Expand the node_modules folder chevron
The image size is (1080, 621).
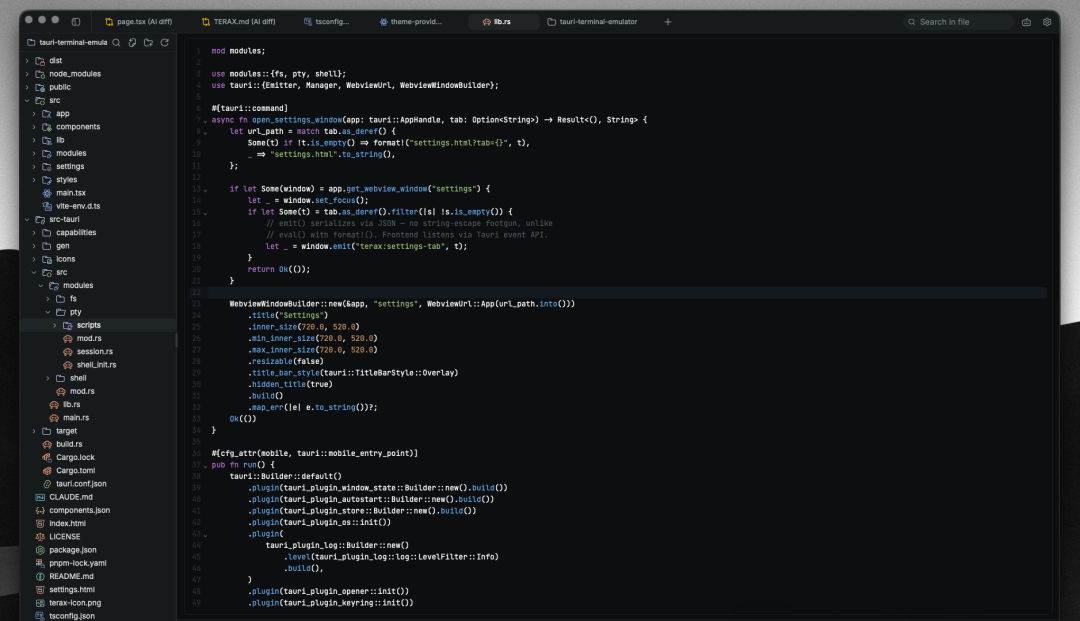click(x=28, y=74)
